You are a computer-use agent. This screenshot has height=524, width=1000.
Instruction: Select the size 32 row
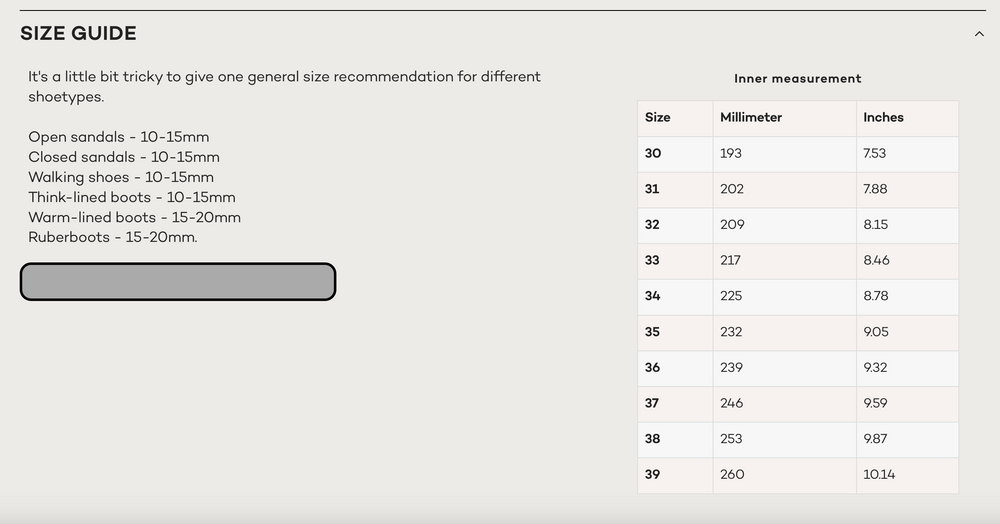point(798,225)
